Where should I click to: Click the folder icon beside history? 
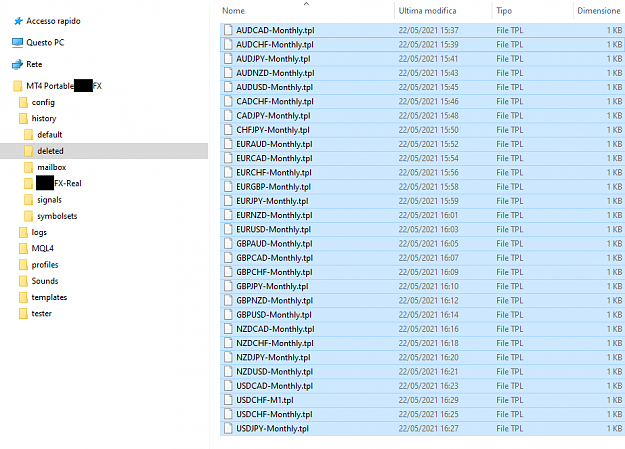tap(24, 118)
